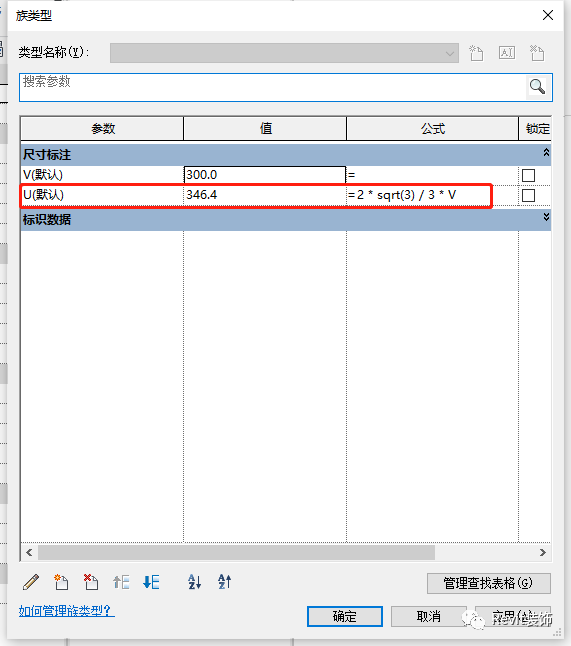Click the U value cell 346.4

(264, 195)
